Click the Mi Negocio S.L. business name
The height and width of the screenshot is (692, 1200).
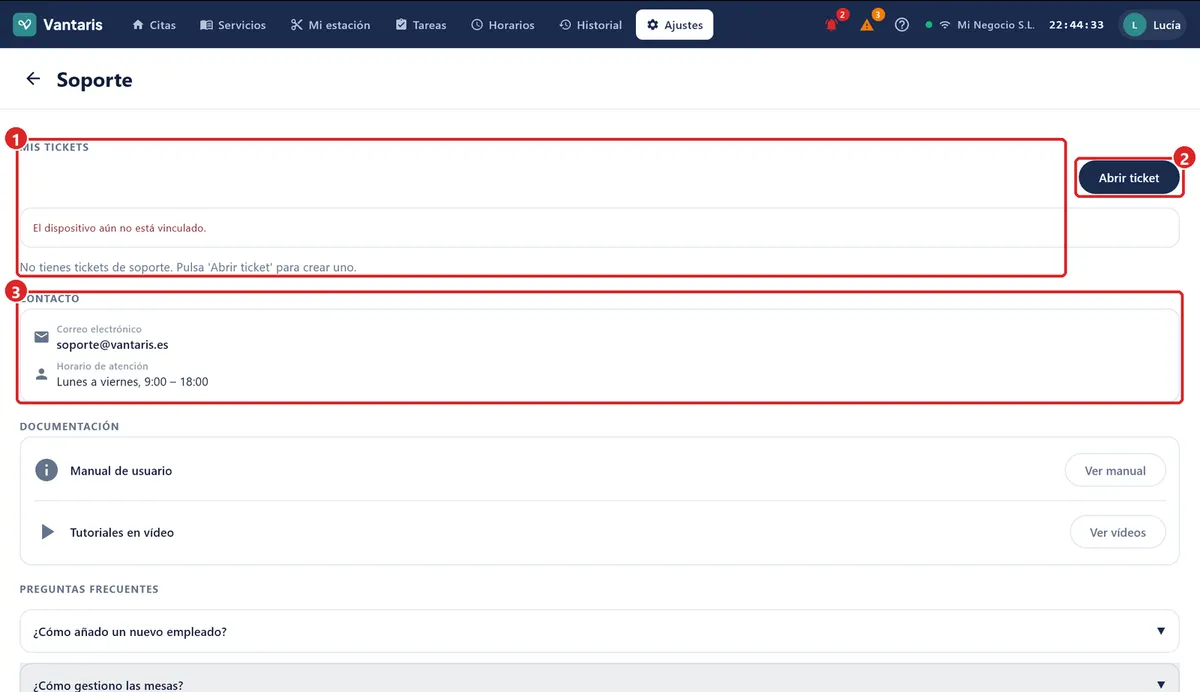coord(996,25)
